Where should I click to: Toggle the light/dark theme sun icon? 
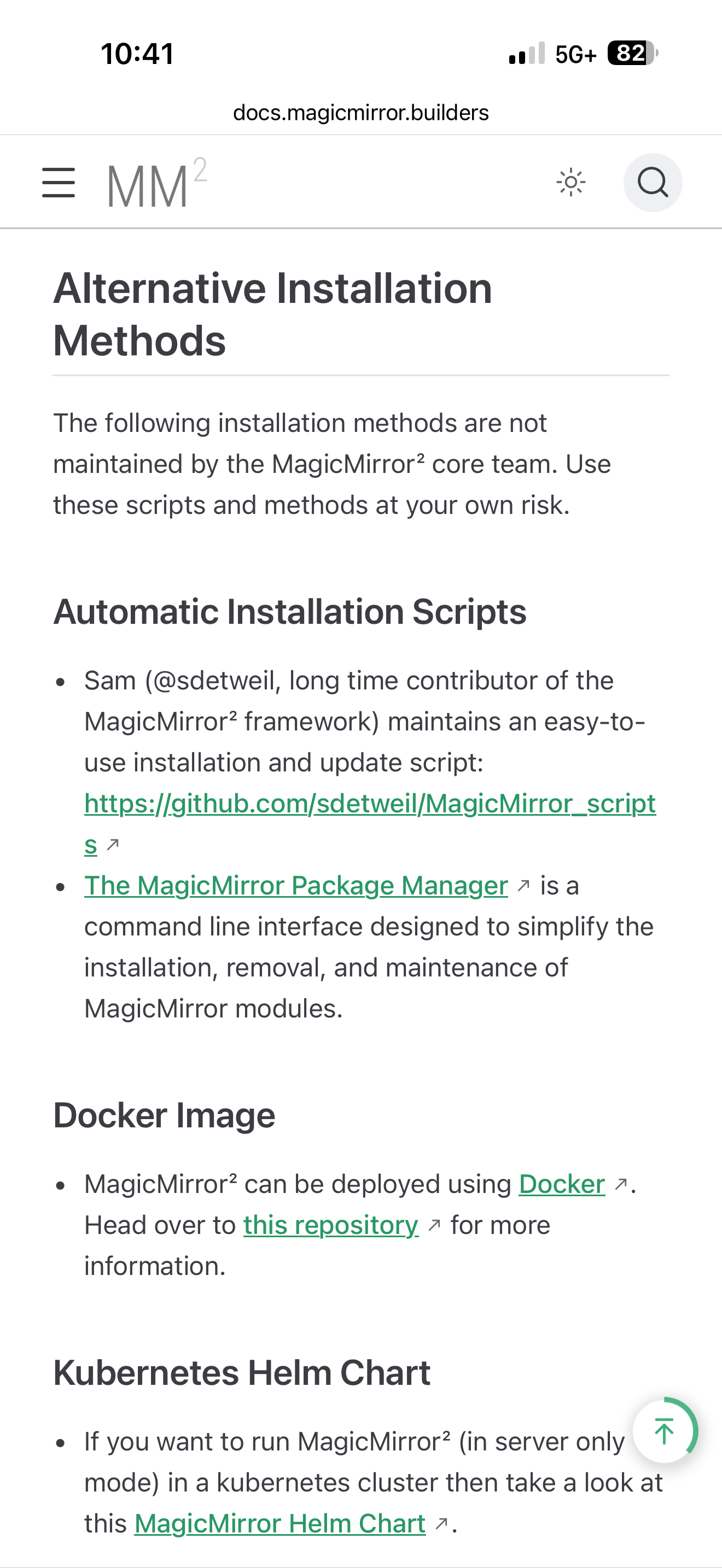(x=571, y=183)
